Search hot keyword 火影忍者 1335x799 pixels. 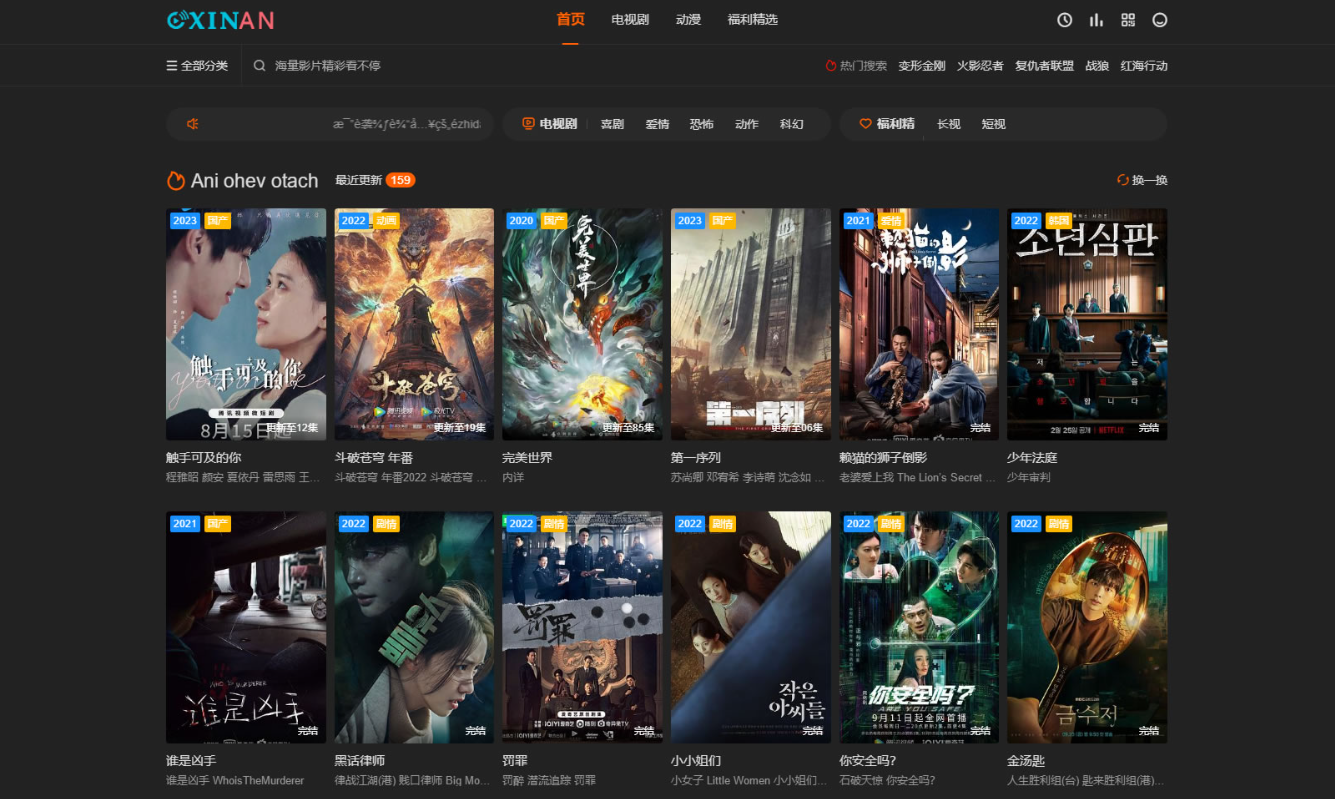[980, 66]
